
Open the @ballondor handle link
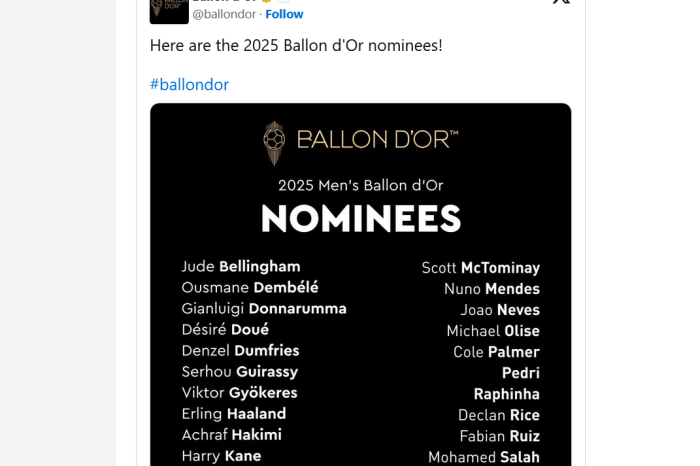click(224, 14)
